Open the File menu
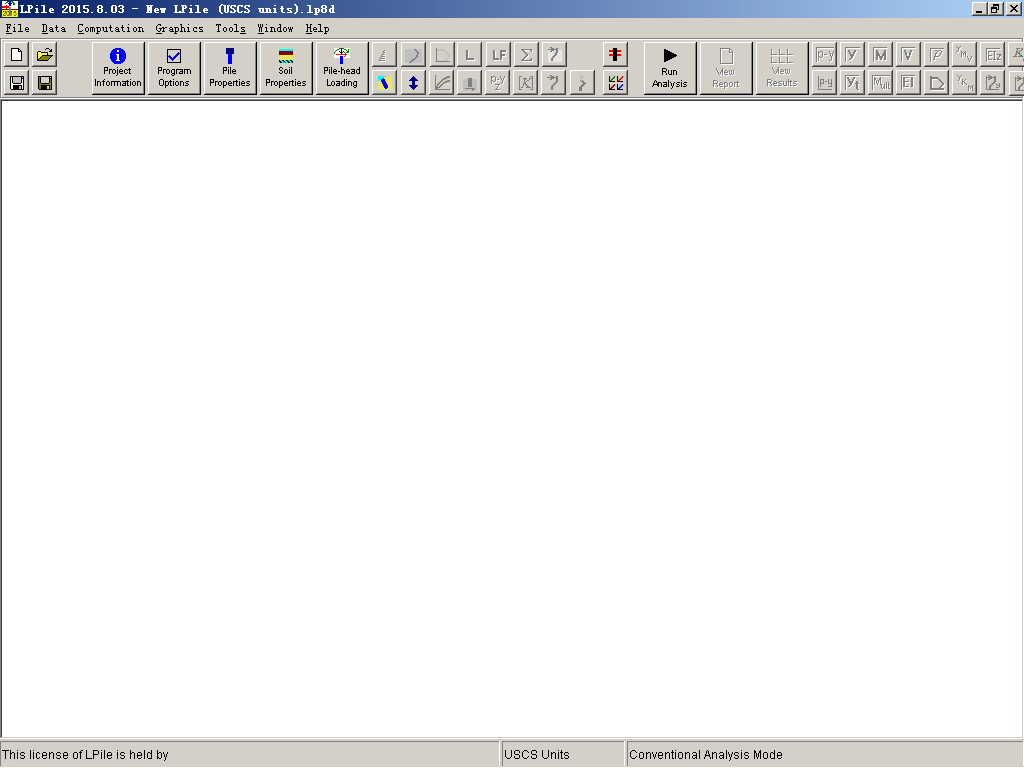 (x=18, y=29)
